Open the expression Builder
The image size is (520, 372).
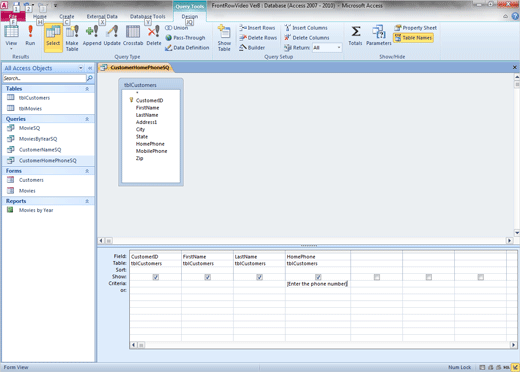click(252, 48)
